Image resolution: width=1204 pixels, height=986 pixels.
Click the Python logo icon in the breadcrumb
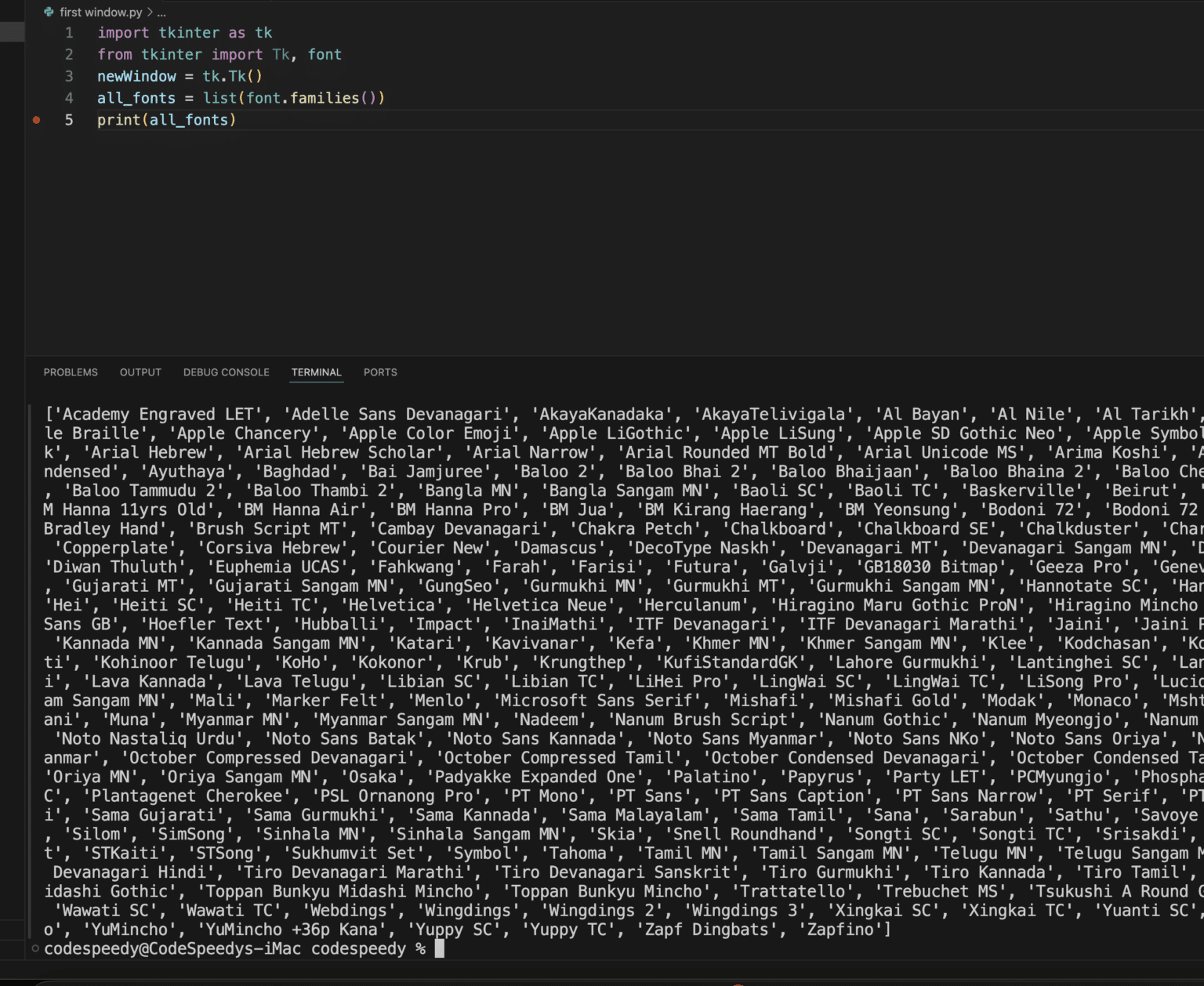click(x=49, y=12)
